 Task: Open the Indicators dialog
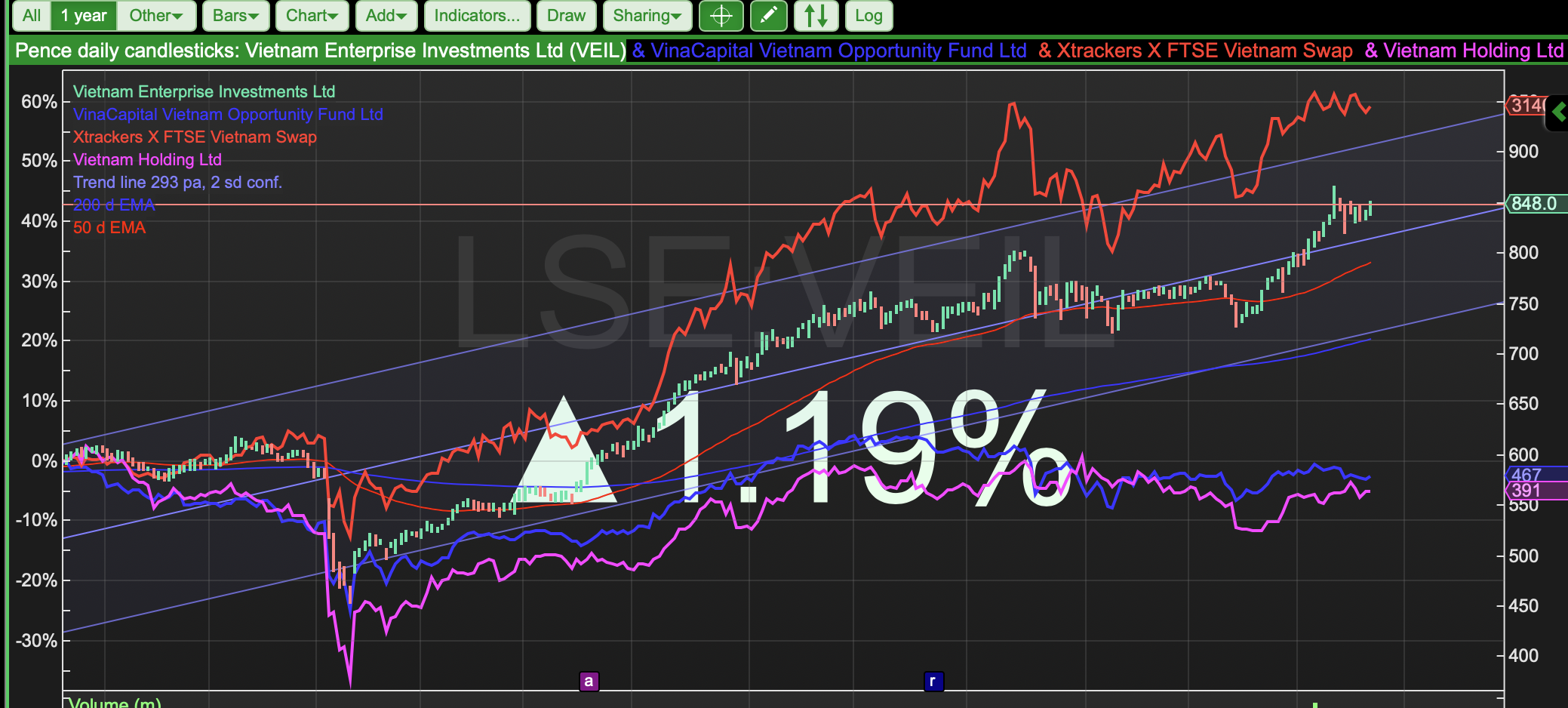point(477,16)
